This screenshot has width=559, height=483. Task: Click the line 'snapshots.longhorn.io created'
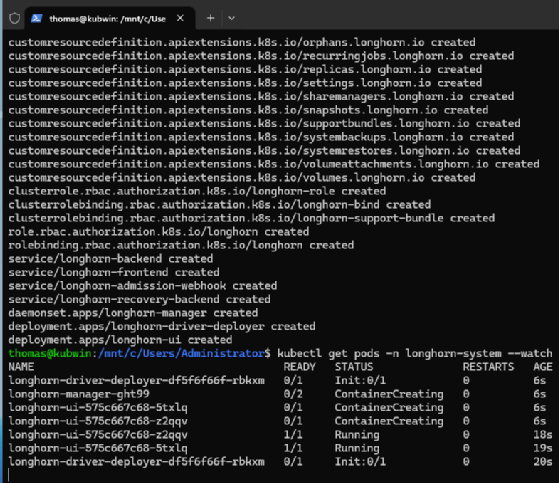point(248,110)
